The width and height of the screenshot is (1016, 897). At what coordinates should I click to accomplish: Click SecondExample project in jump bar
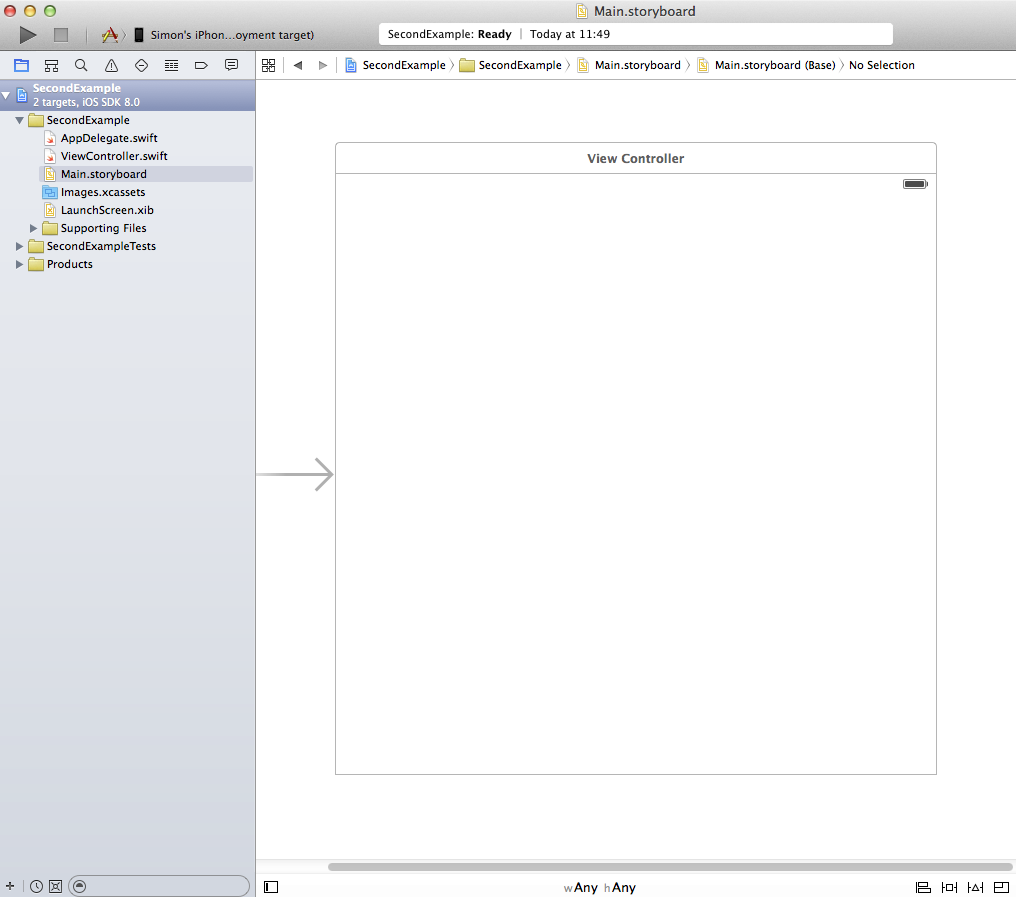pos(395,65)
